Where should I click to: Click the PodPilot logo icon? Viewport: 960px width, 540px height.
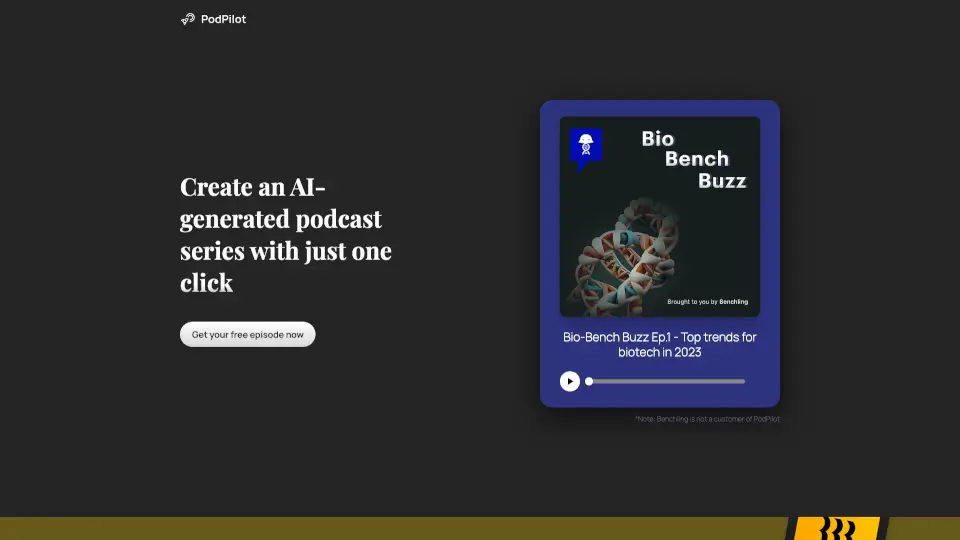[x=187, y=19]
